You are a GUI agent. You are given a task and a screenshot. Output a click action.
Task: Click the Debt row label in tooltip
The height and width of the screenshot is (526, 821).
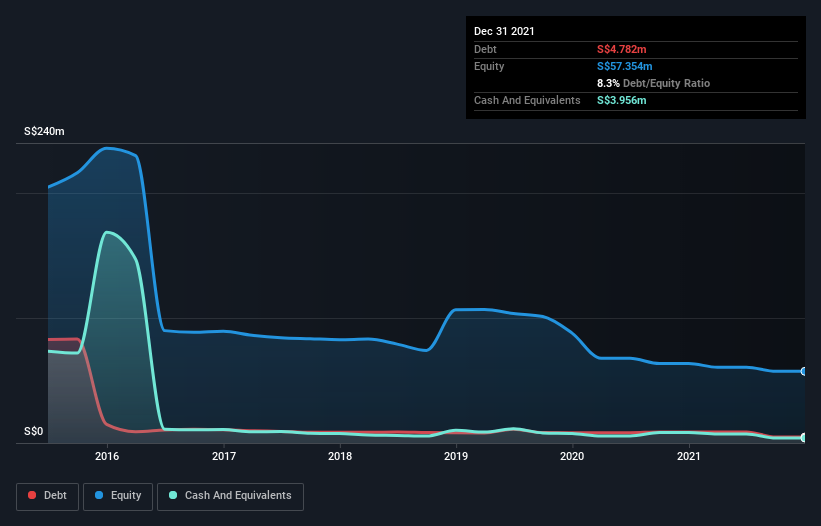pos(485,49)
